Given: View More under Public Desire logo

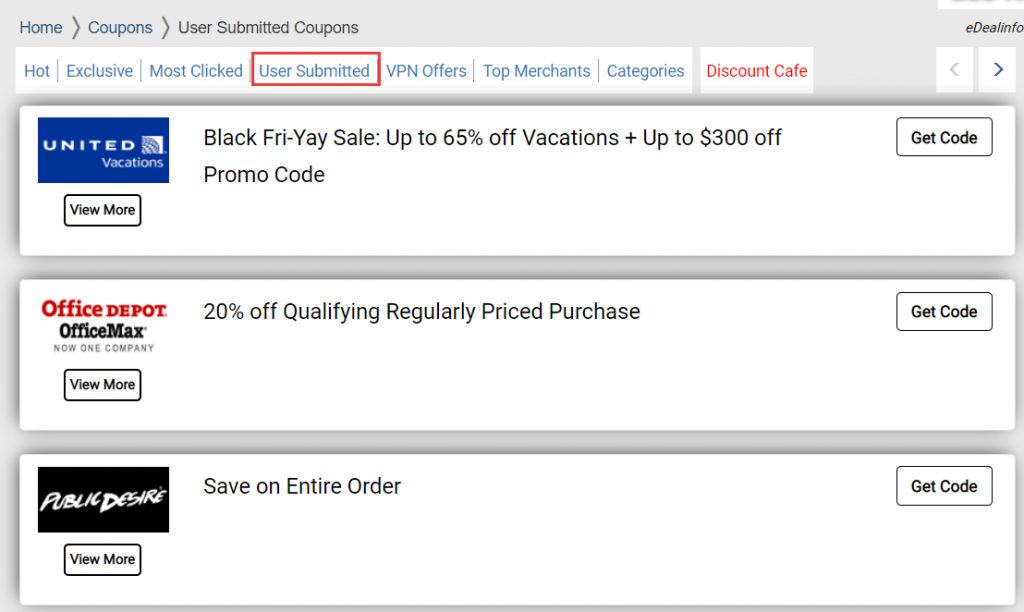Looking at the screenshot, I should tap(103, 560).
